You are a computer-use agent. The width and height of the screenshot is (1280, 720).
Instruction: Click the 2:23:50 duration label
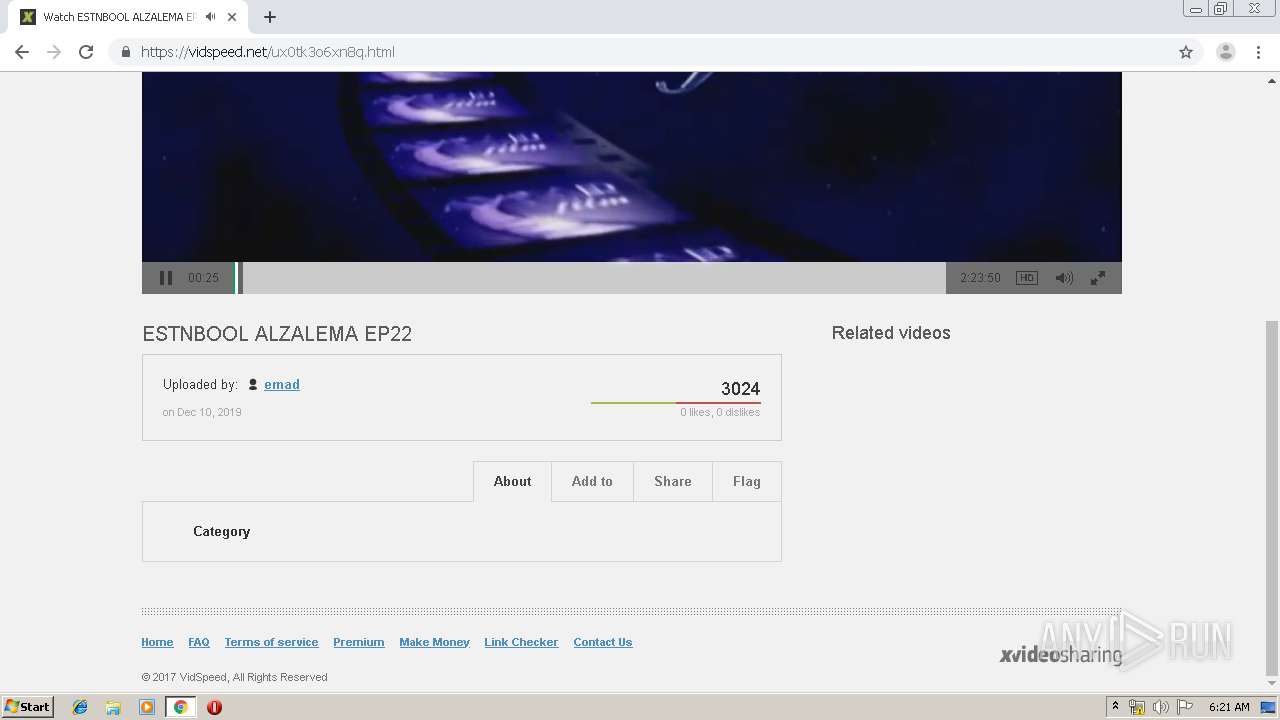click(980, 278)
